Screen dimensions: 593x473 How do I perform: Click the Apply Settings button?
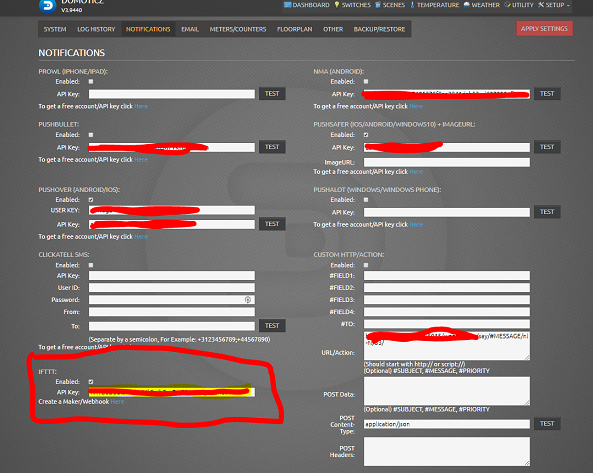point(544,29)
